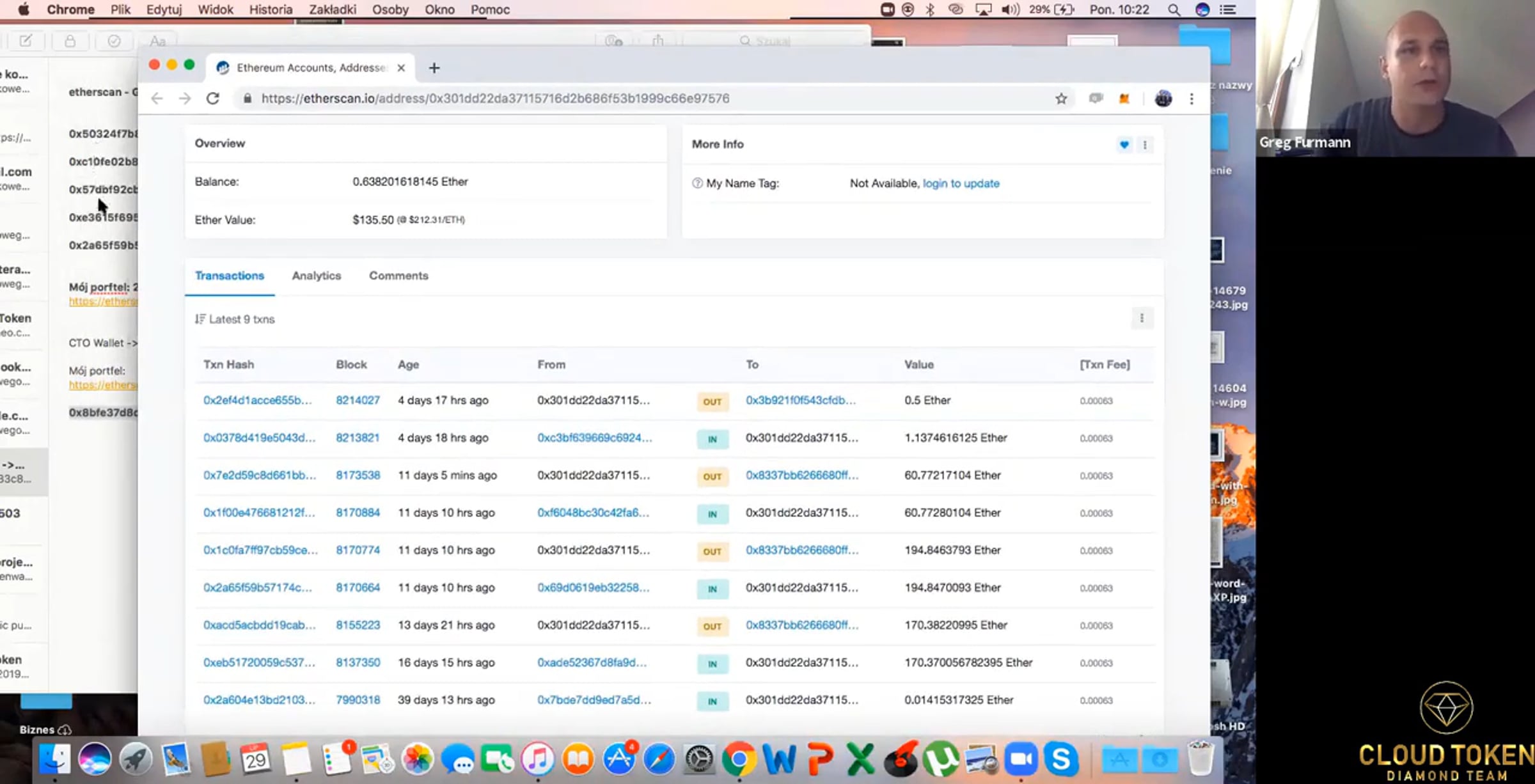Viewport: 1535px width, 784px height.
Task: Open sender address 0x7bde7dd9ed7a5d...
Action: click(594, 700)
